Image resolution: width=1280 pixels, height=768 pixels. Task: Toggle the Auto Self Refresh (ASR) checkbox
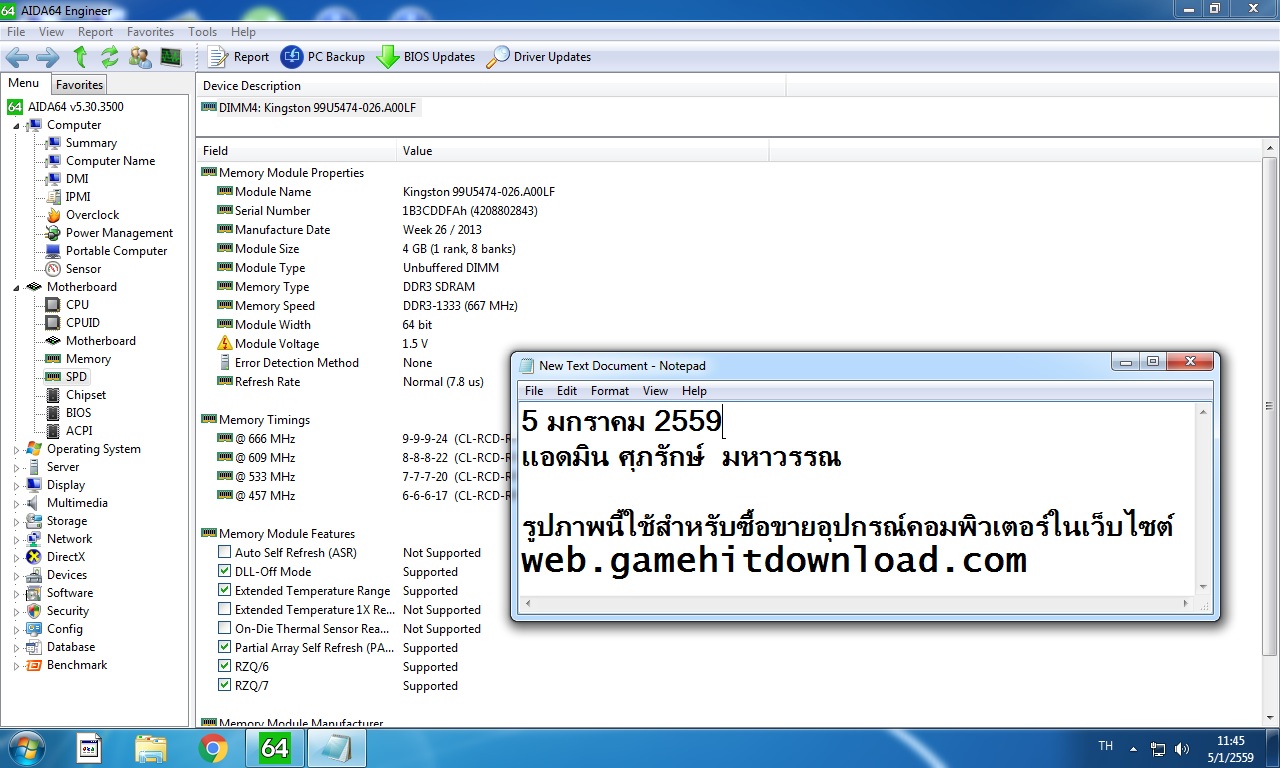click(x=225, y=552)
